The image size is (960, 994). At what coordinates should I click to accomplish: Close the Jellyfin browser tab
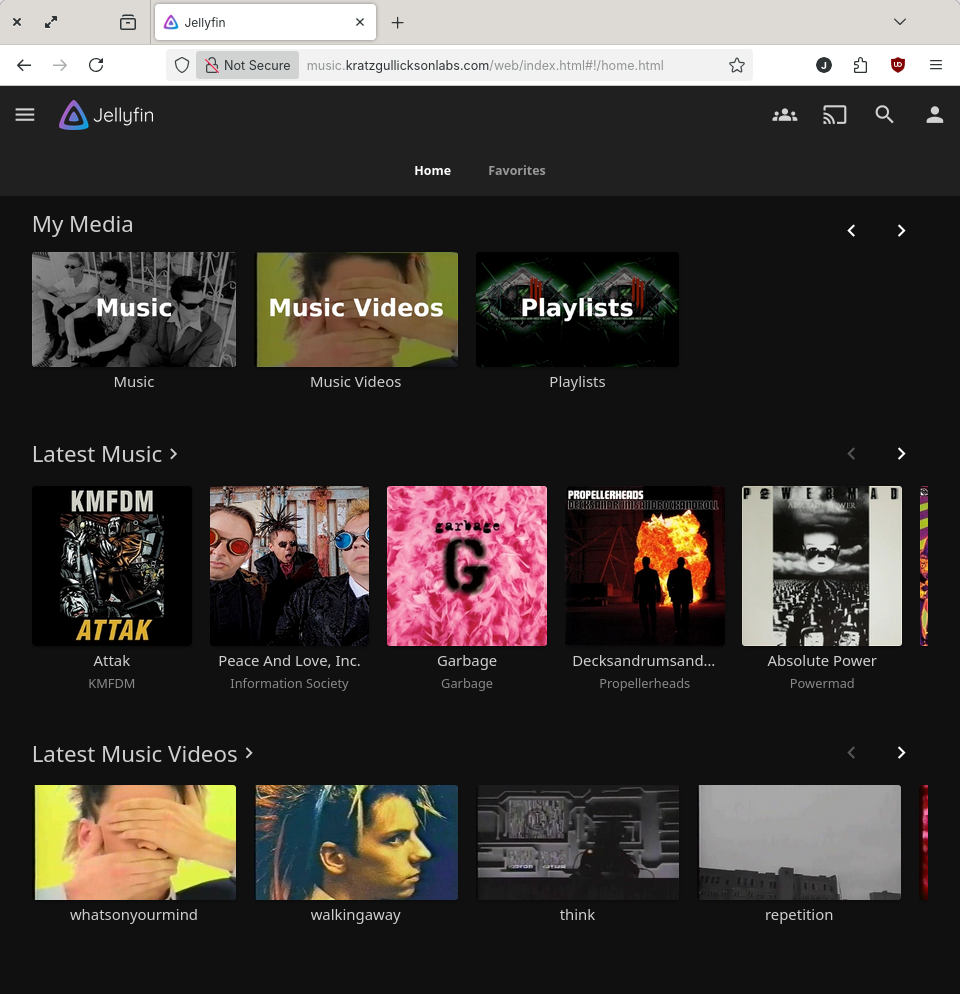(360, 22)
